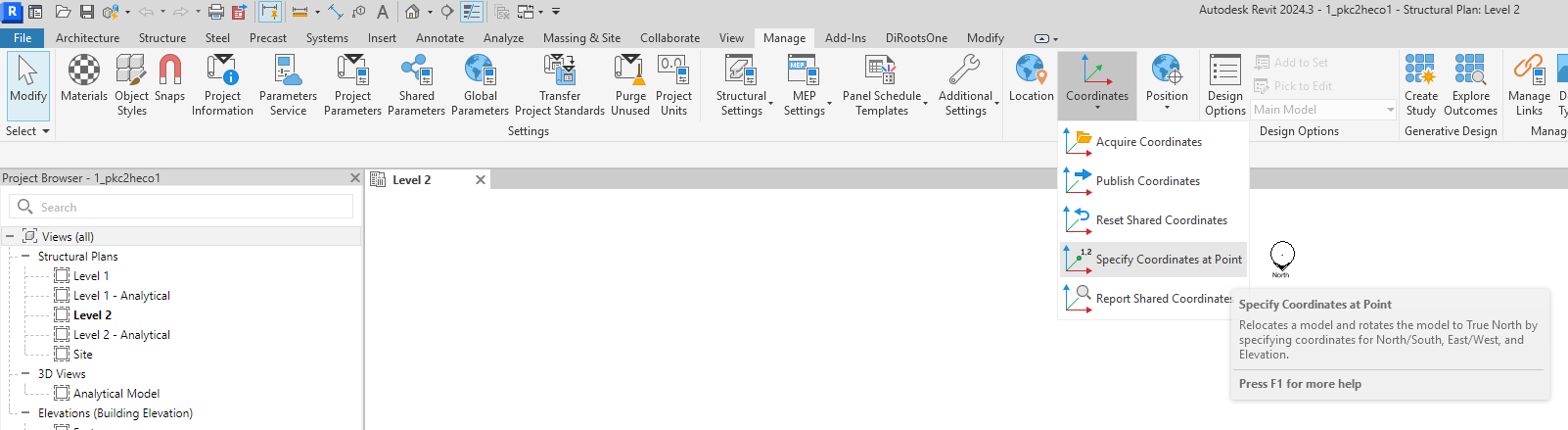Viewport: 1568px width, 430px height.
Task: Open Design Options dialog
Action: 1224,85
